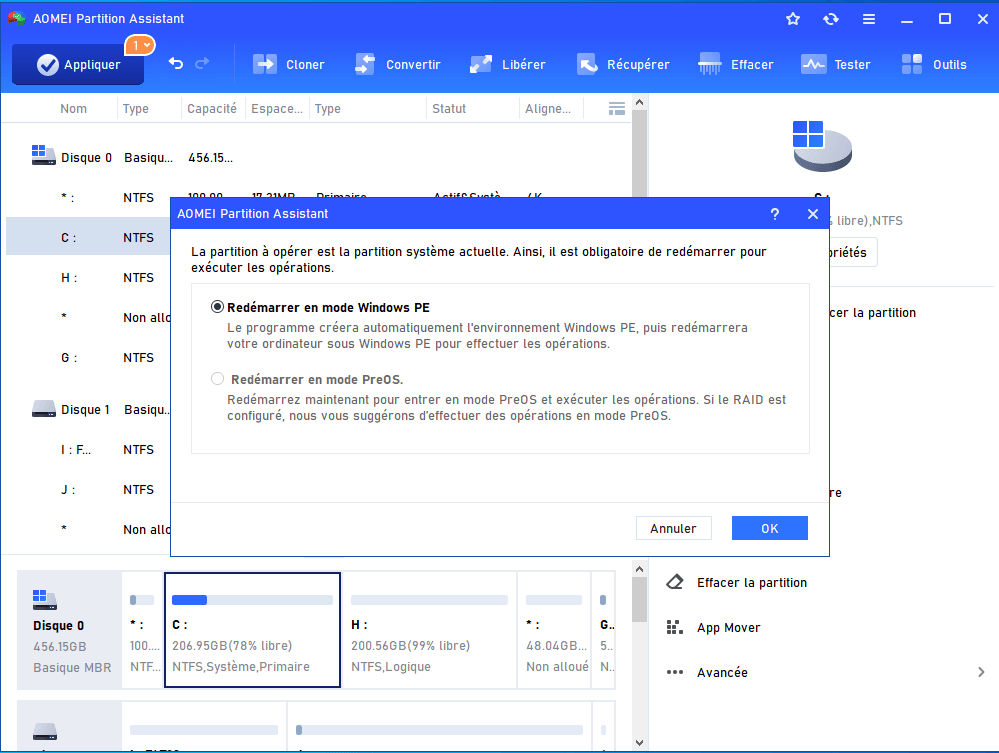Undo the last operation

[176, 63]
